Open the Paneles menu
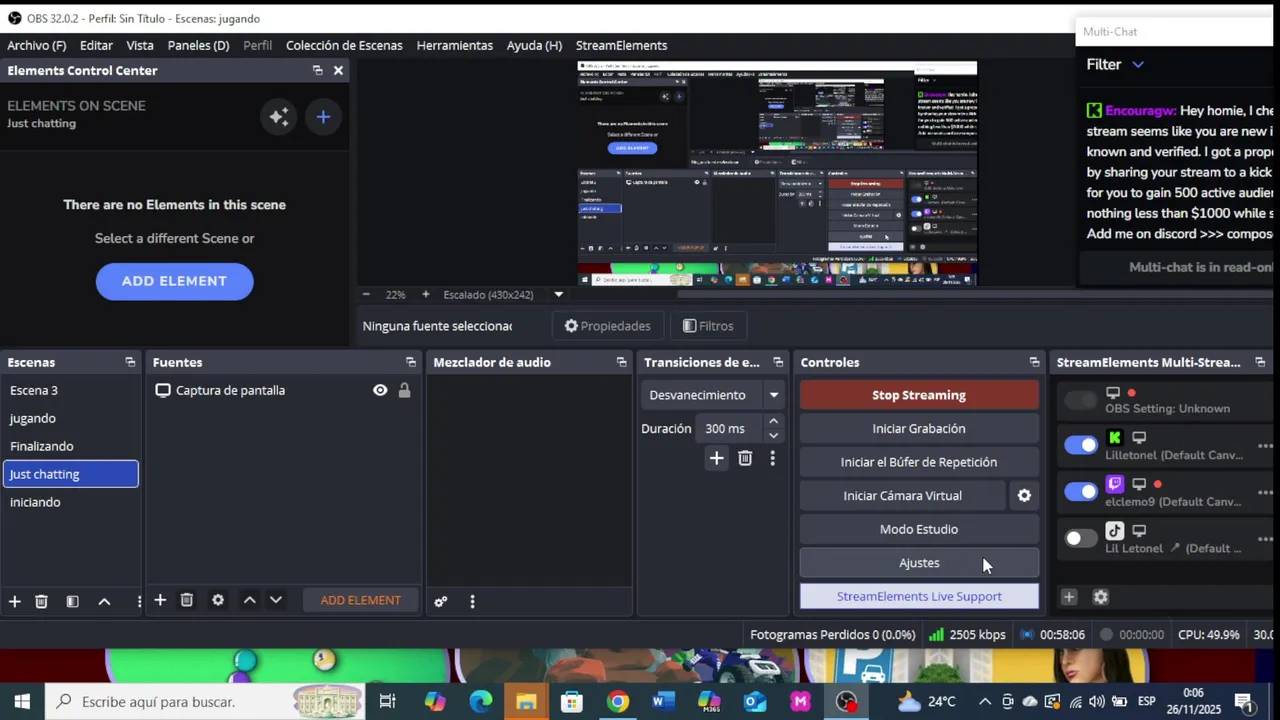The image size is (1280, 720). (198, 45)
